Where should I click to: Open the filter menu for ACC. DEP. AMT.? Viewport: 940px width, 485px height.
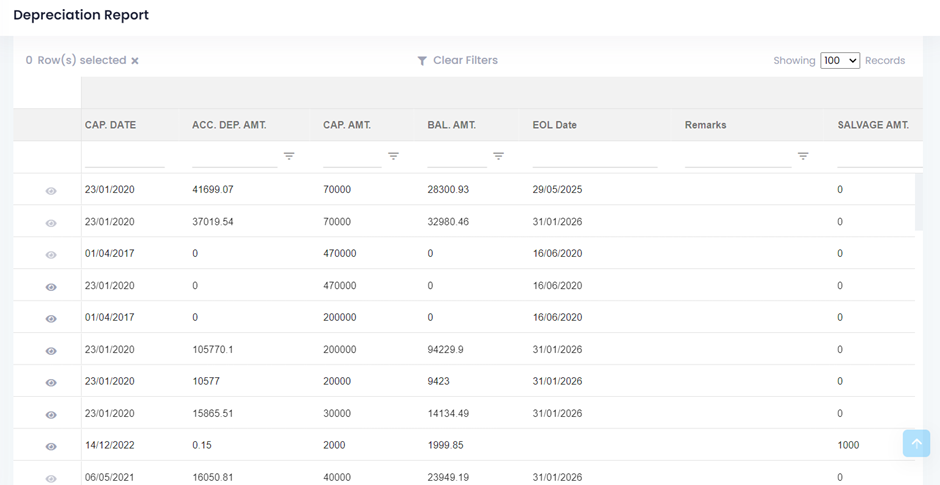289,156
